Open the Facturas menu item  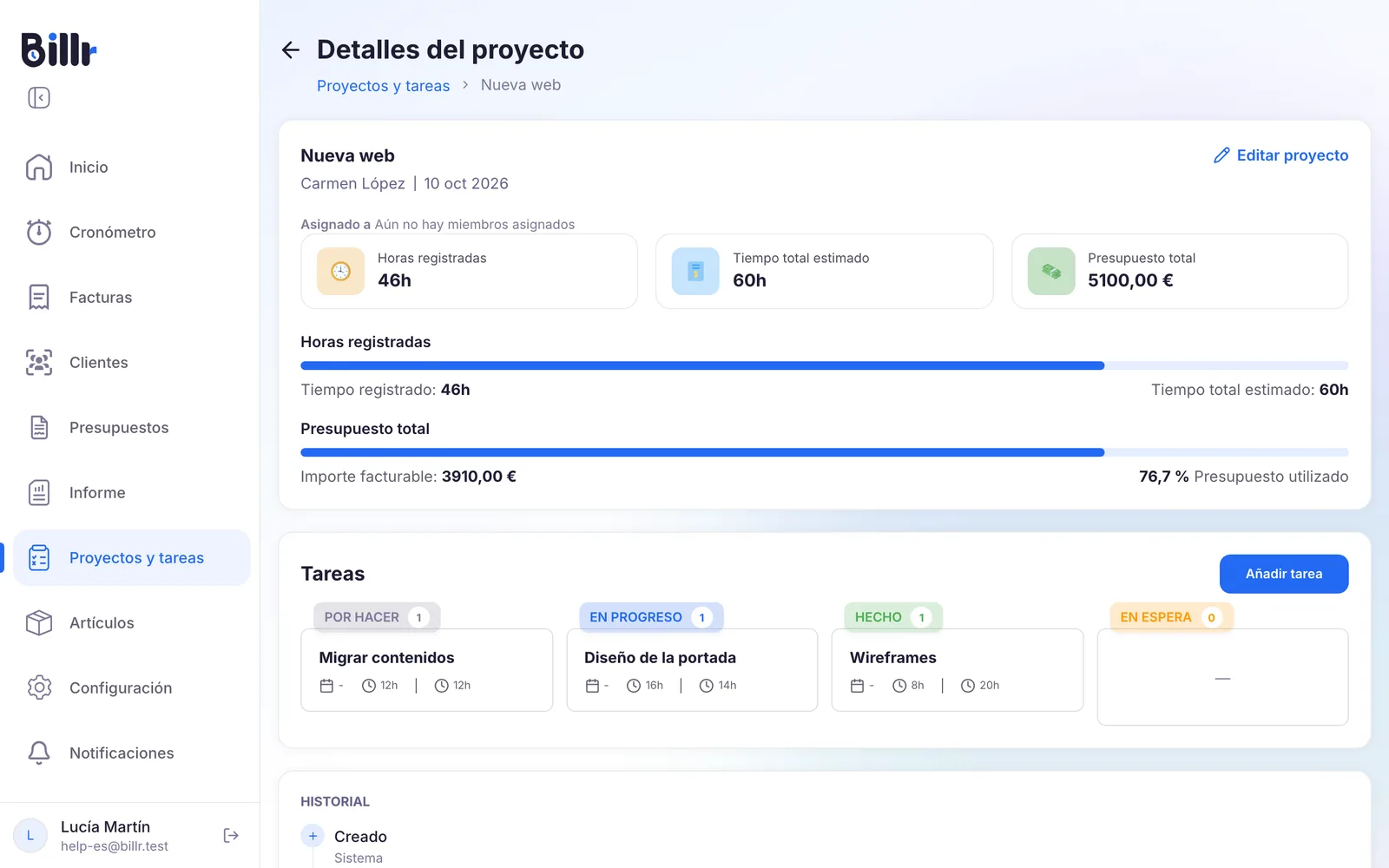coord(132,297)
